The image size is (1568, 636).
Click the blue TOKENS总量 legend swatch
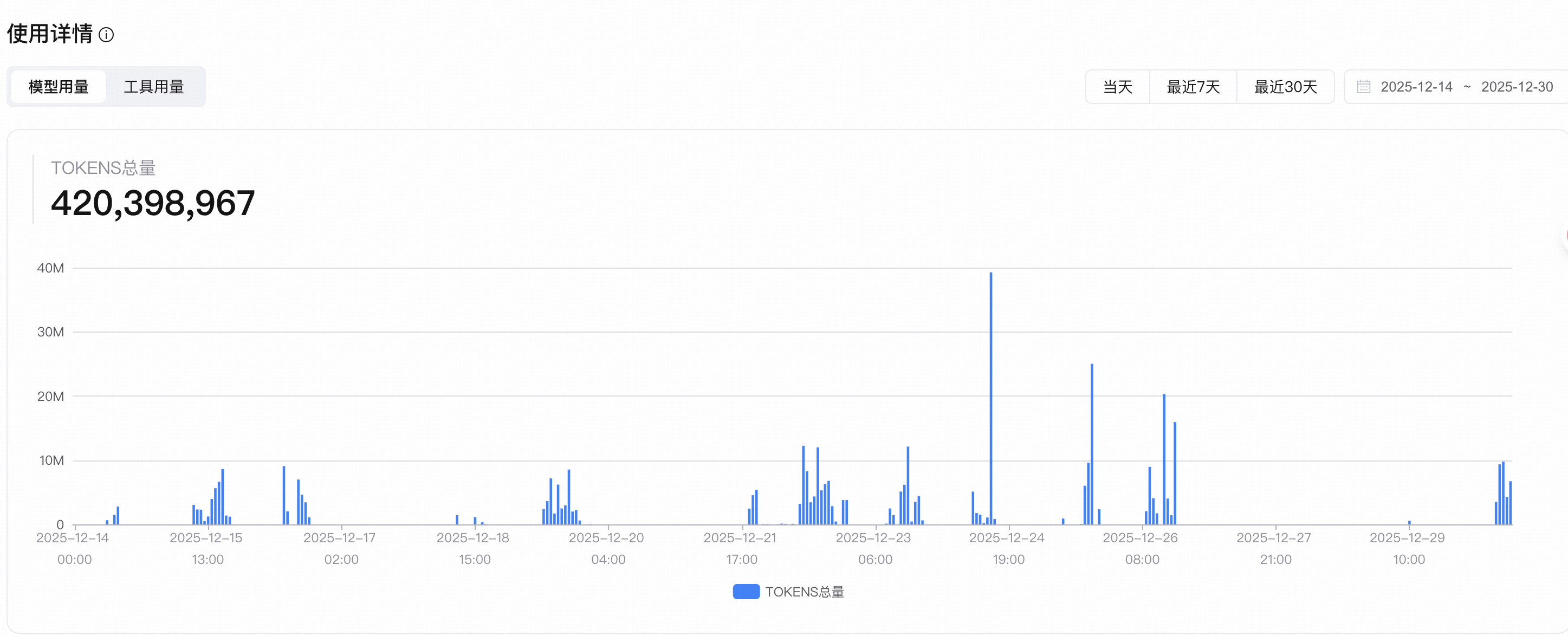click(746, 591)
